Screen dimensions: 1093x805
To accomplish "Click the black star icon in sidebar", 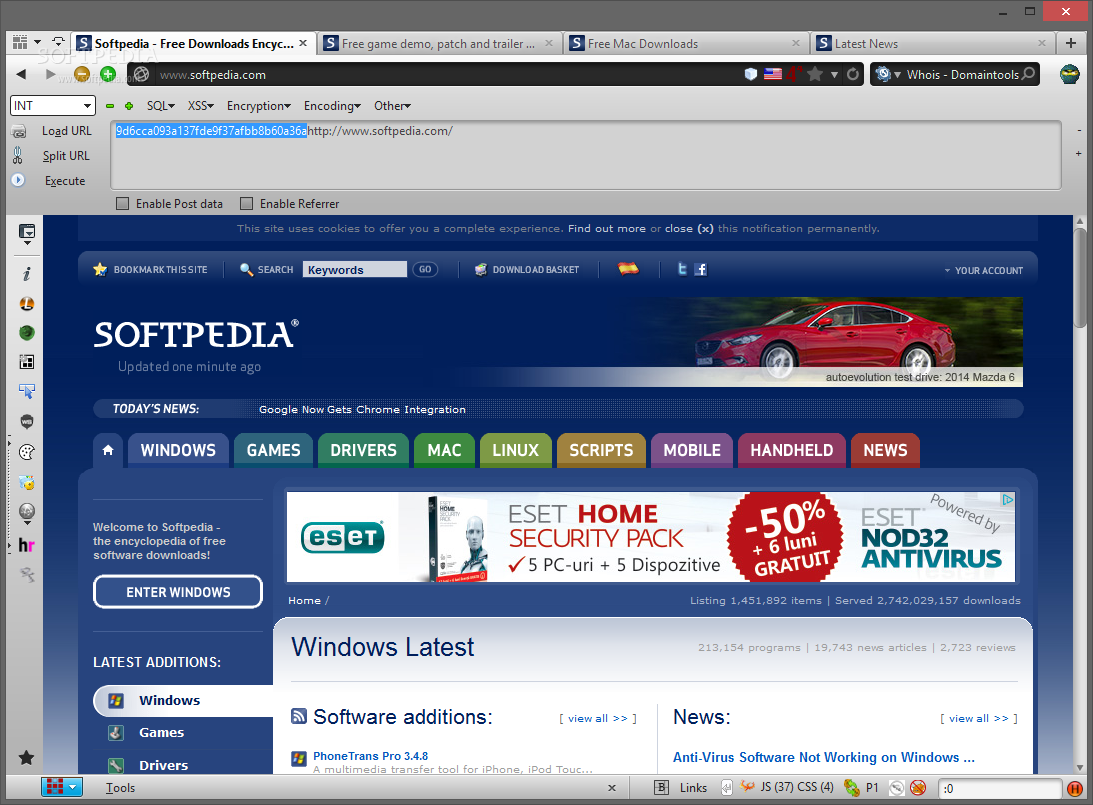I will click(26, 758).
